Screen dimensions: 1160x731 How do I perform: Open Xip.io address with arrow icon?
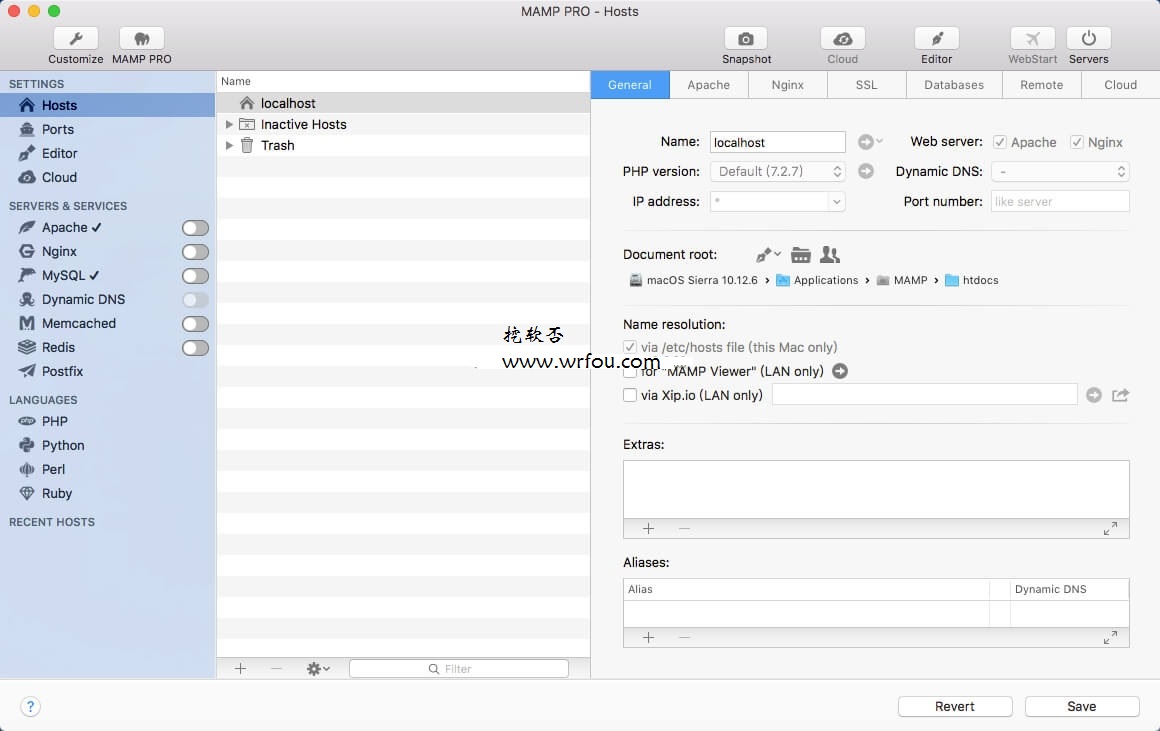point(1093,395)
